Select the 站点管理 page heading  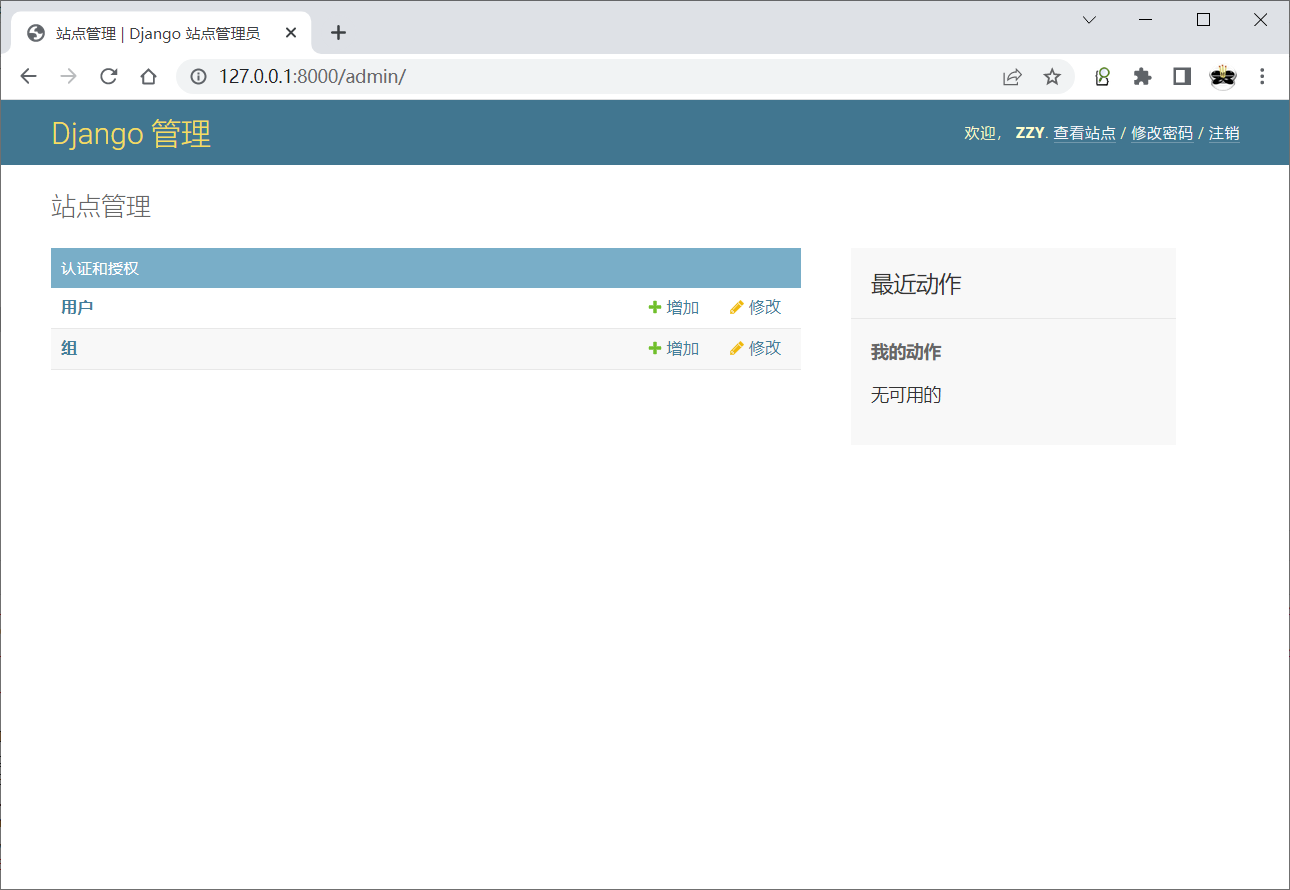coord(101,207)
